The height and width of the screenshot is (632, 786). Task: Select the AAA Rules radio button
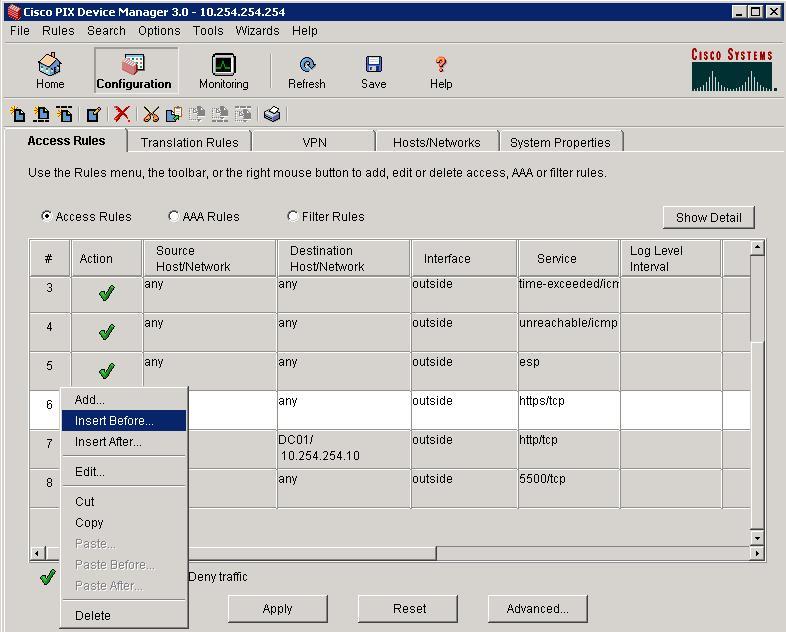pyautogui.click(x=173, y=216)
